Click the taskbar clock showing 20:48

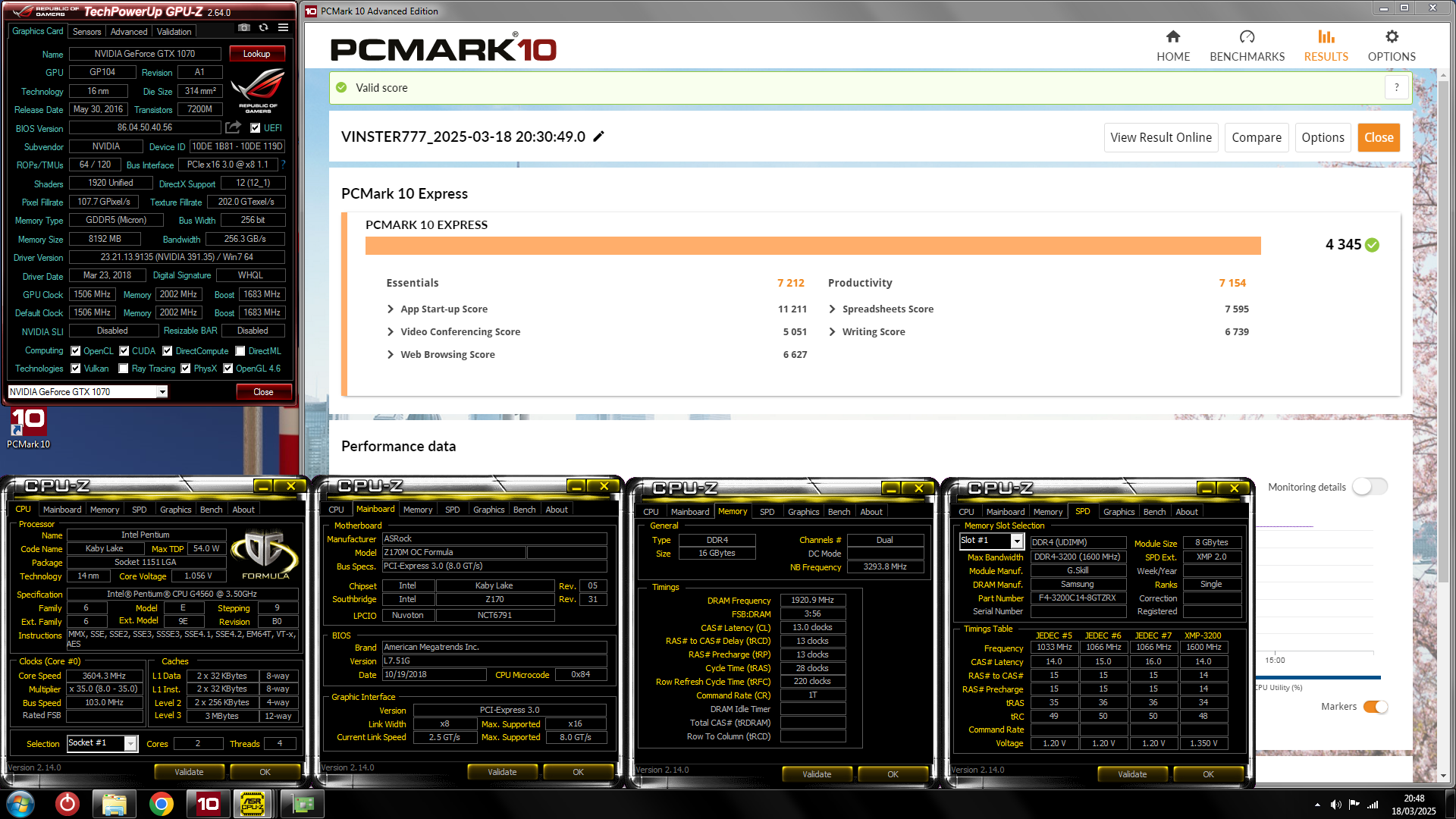tap(1414, 799)
